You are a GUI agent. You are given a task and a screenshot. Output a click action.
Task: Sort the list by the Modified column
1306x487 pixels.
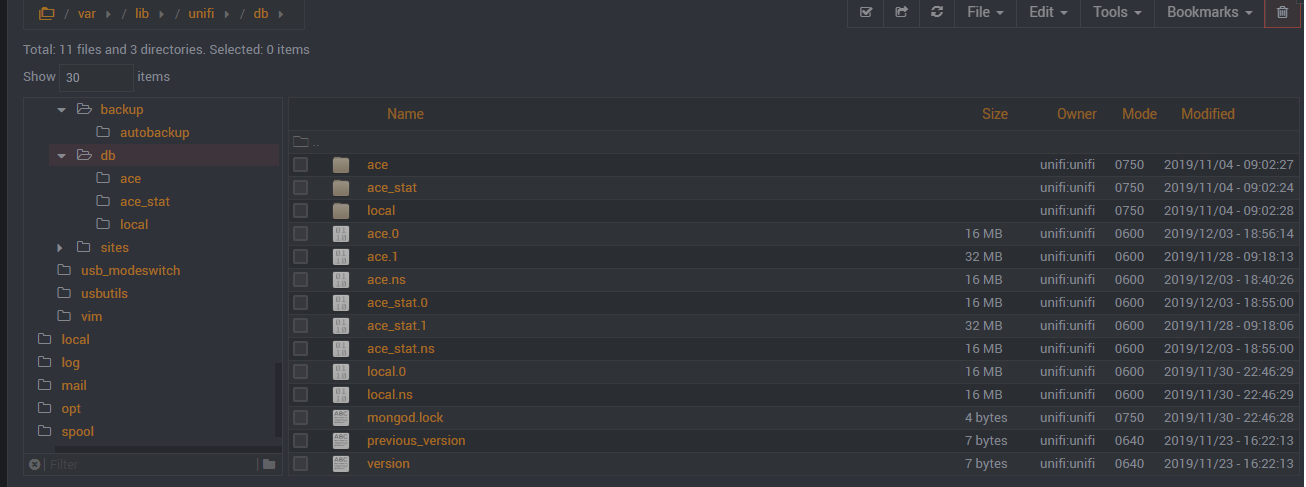tap(1207, 114)
